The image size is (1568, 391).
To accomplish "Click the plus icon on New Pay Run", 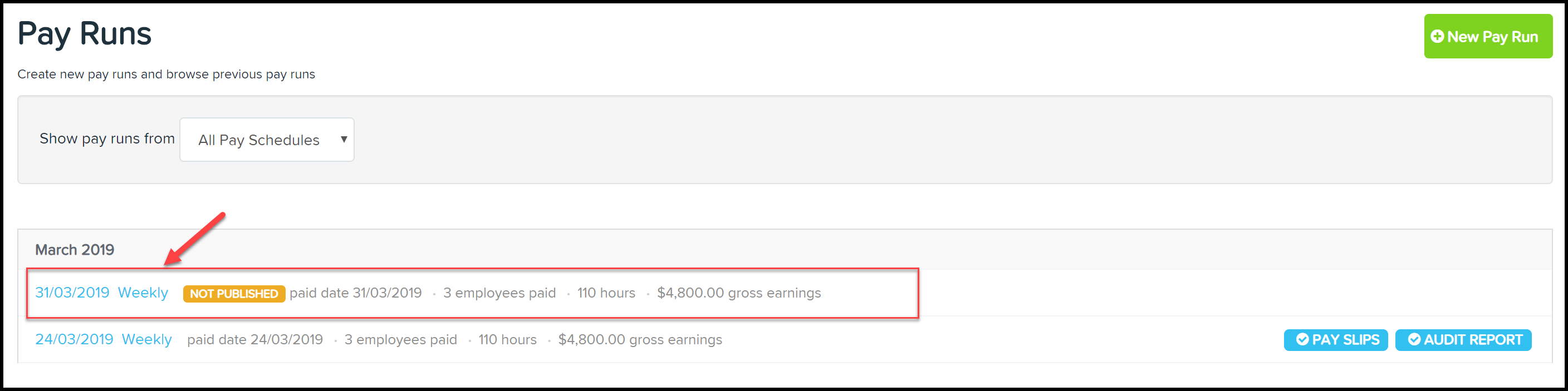I will tap(1437, 37).
